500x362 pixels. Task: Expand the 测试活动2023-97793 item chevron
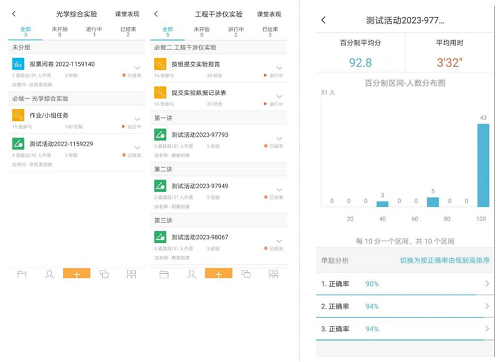pyautogui.click(x=279, y=138)
